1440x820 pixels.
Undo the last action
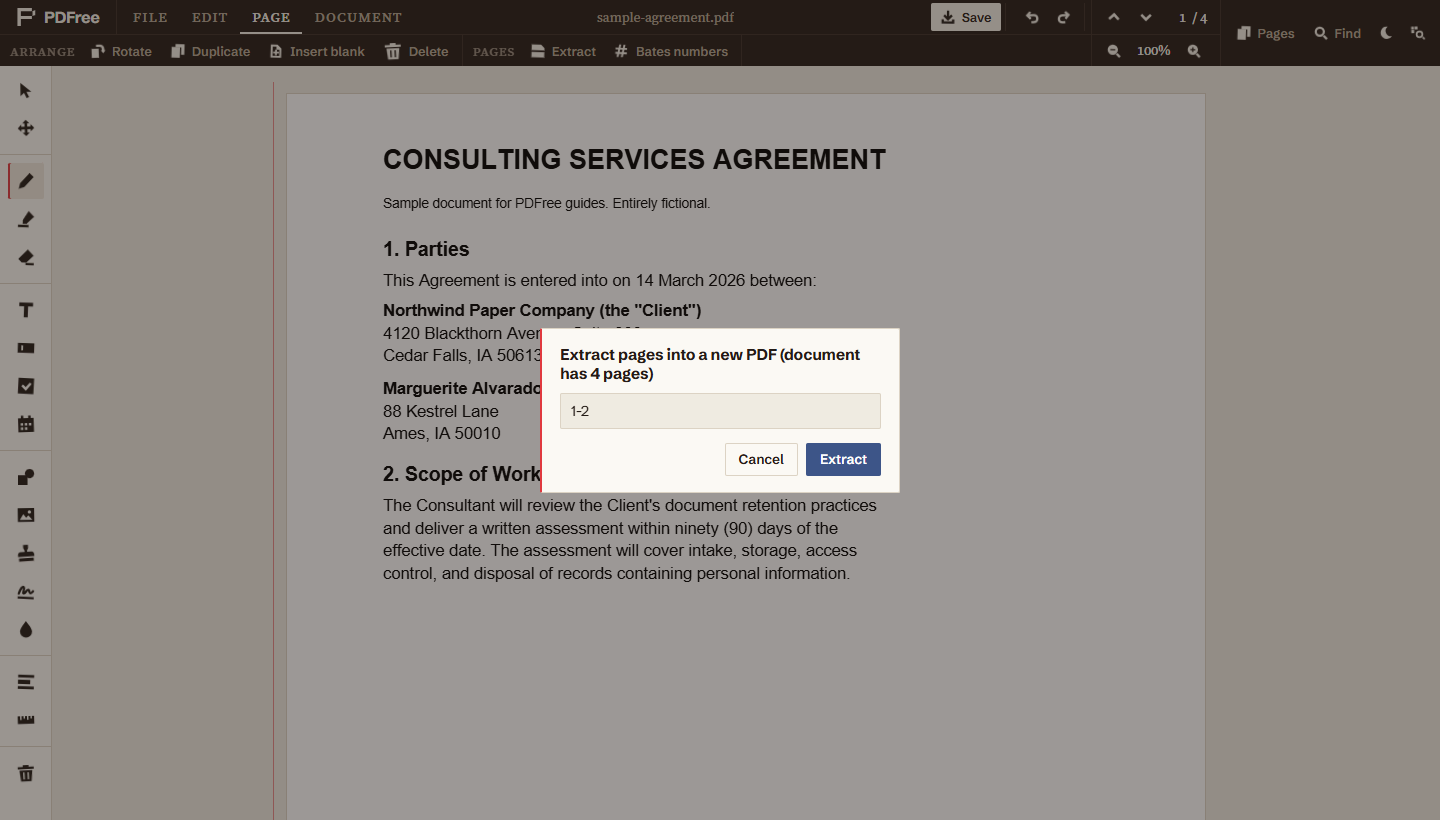tap(1032, 17)
